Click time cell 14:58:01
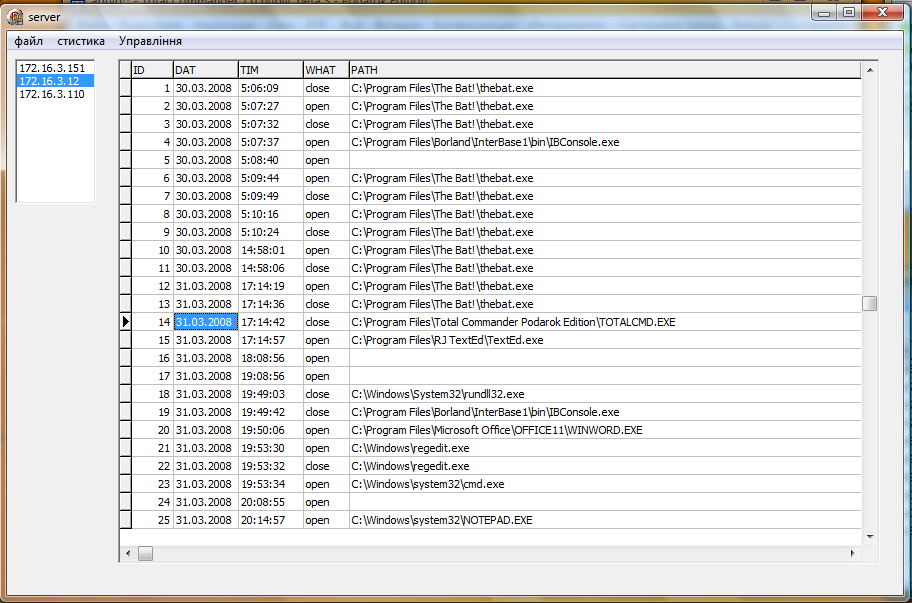 click(x=271, y=250)
